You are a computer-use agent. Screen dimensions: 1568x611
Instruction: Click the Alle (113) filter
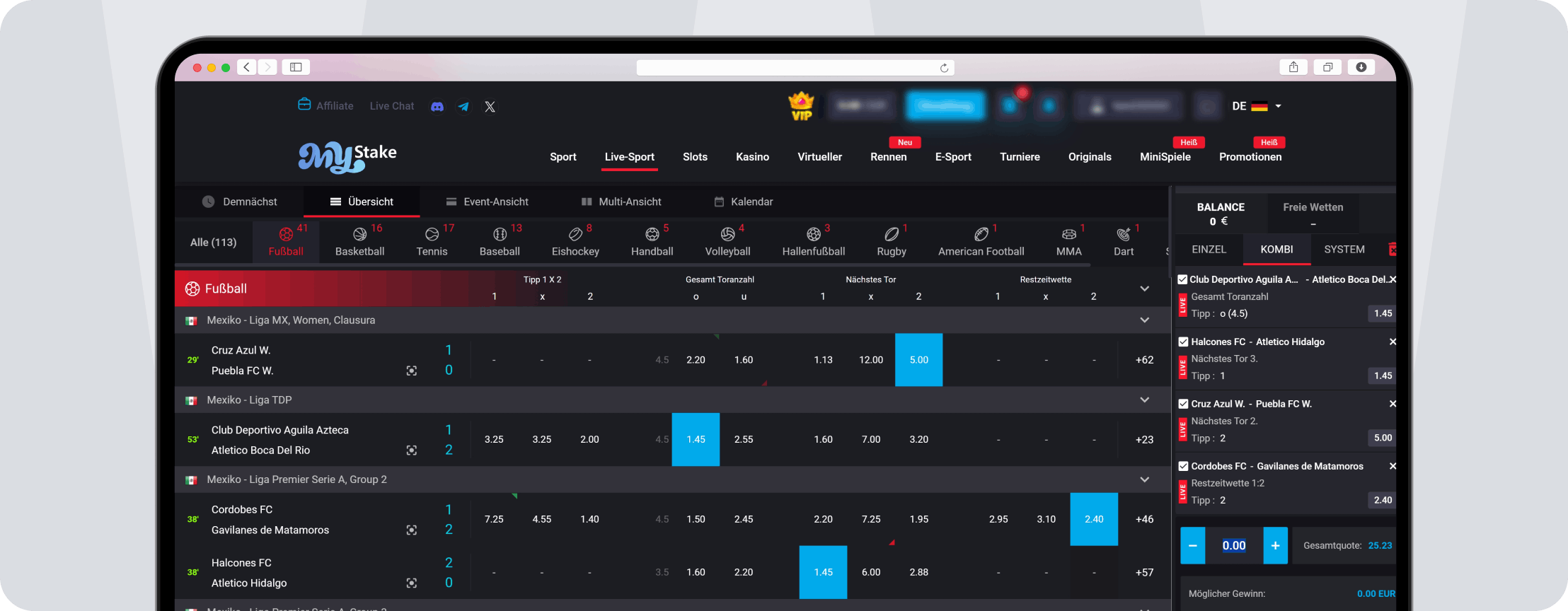214,243
